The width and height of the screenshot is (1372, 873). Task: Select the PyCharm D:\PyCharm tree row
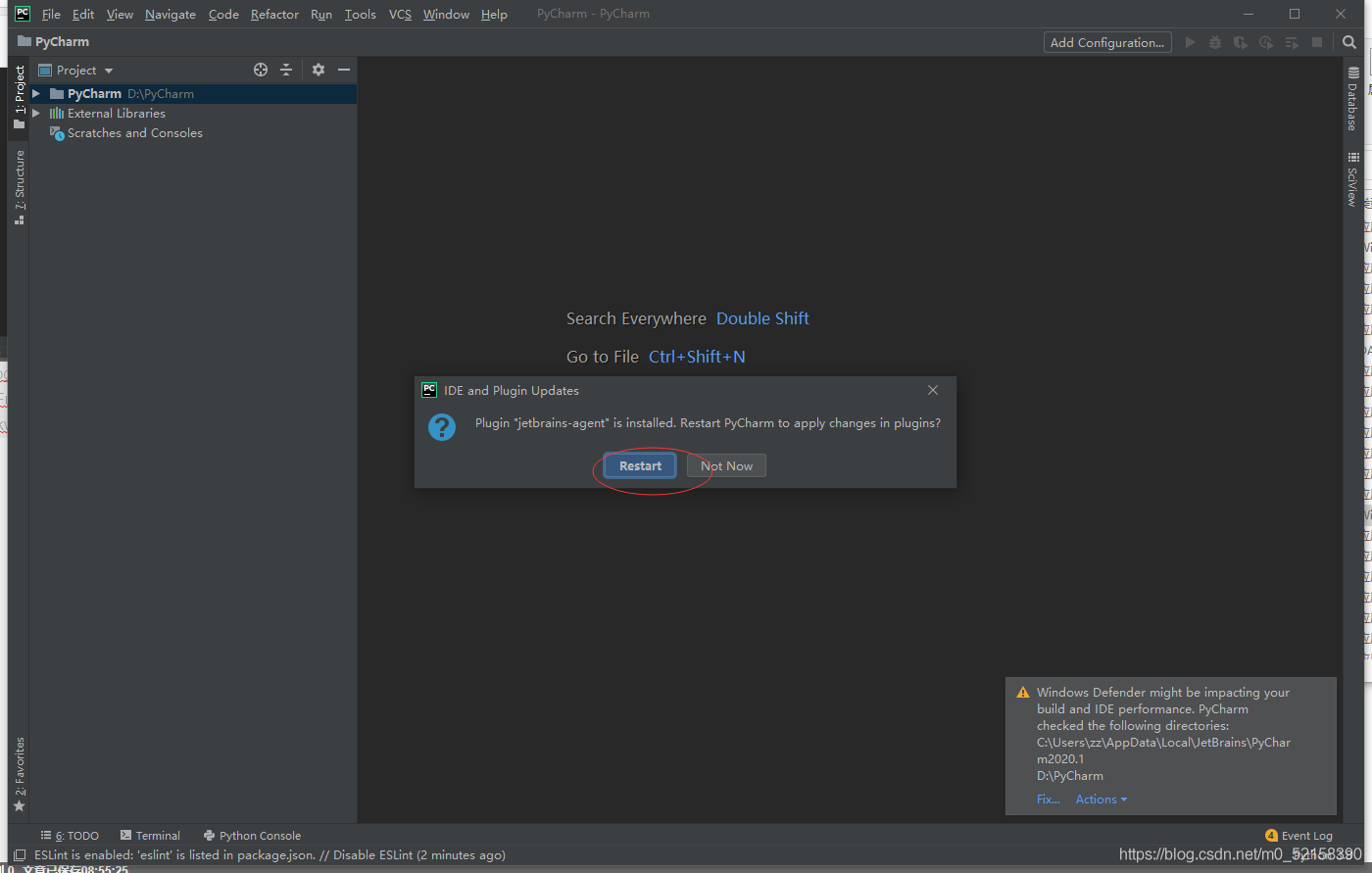(193, 94)
